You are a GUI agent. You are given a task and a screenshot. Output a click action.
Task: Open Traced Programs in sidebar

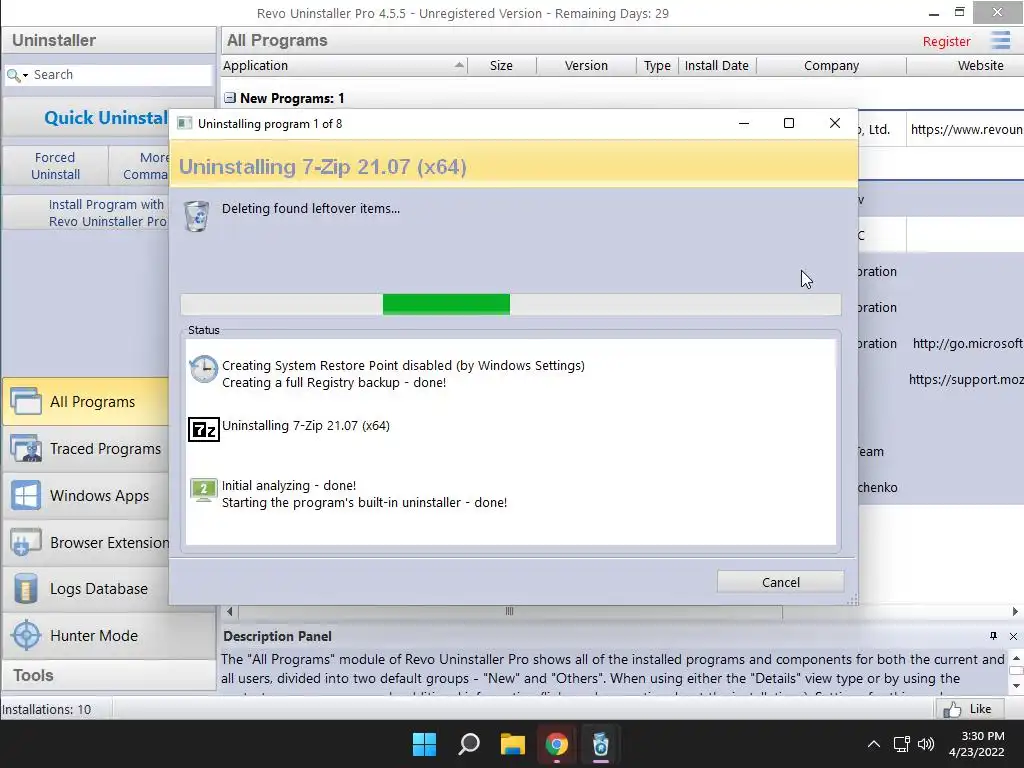[x=86, y=449]
